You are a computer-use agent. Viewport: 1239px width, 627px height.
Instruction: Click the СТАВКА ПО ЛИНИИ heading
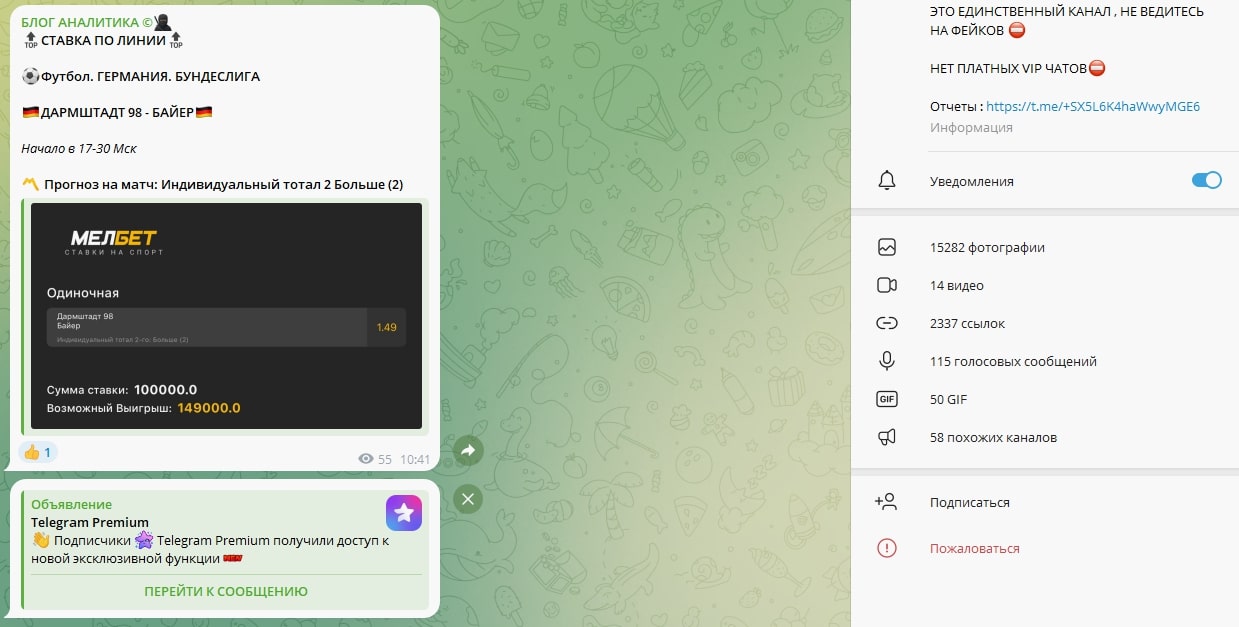(x=103, y=40)
